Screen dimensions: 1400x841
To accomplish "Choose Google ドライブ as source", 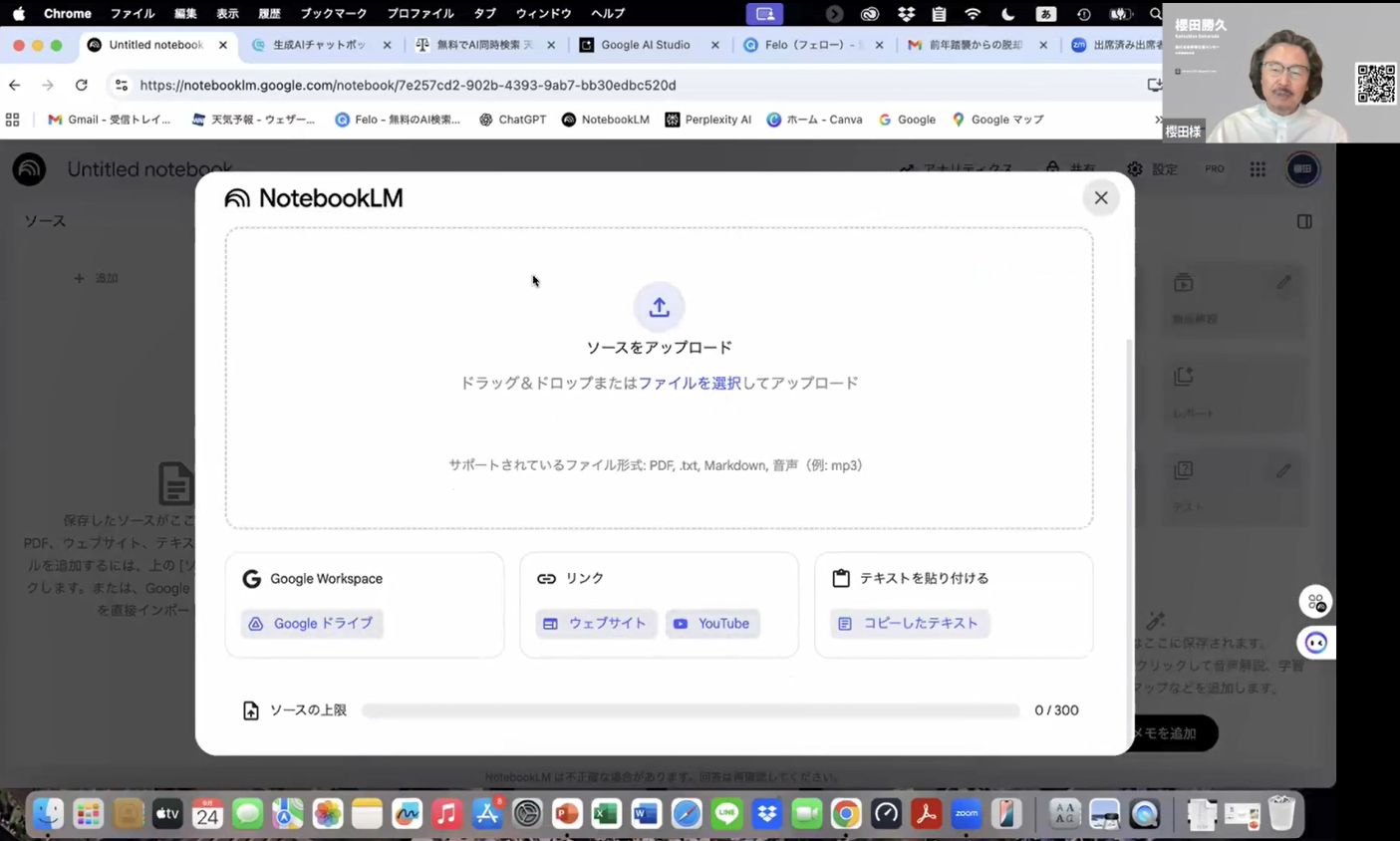I will 312,624.
